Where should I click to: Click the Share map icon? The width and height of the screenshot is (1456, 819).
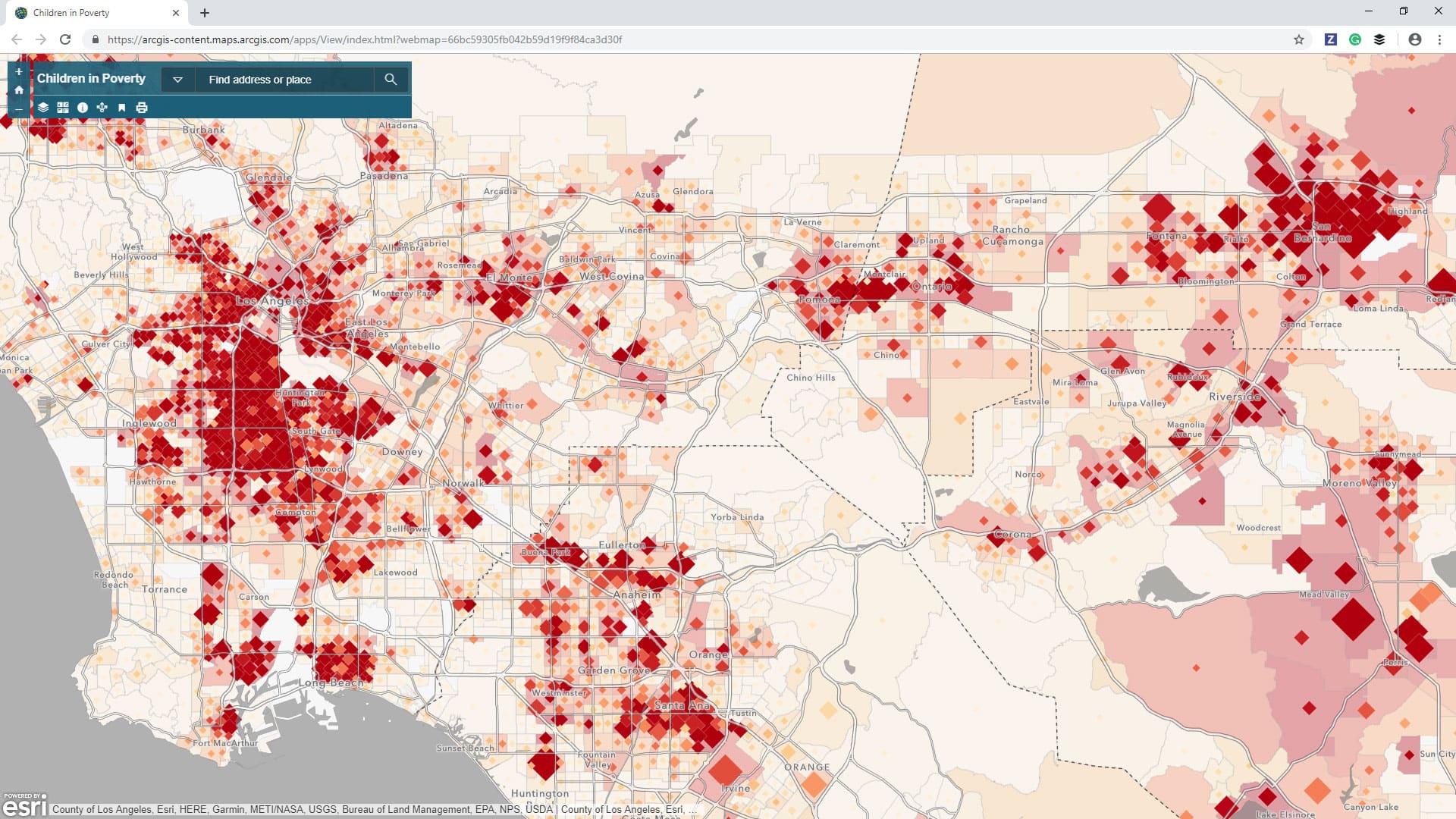[x=102, y=107]
